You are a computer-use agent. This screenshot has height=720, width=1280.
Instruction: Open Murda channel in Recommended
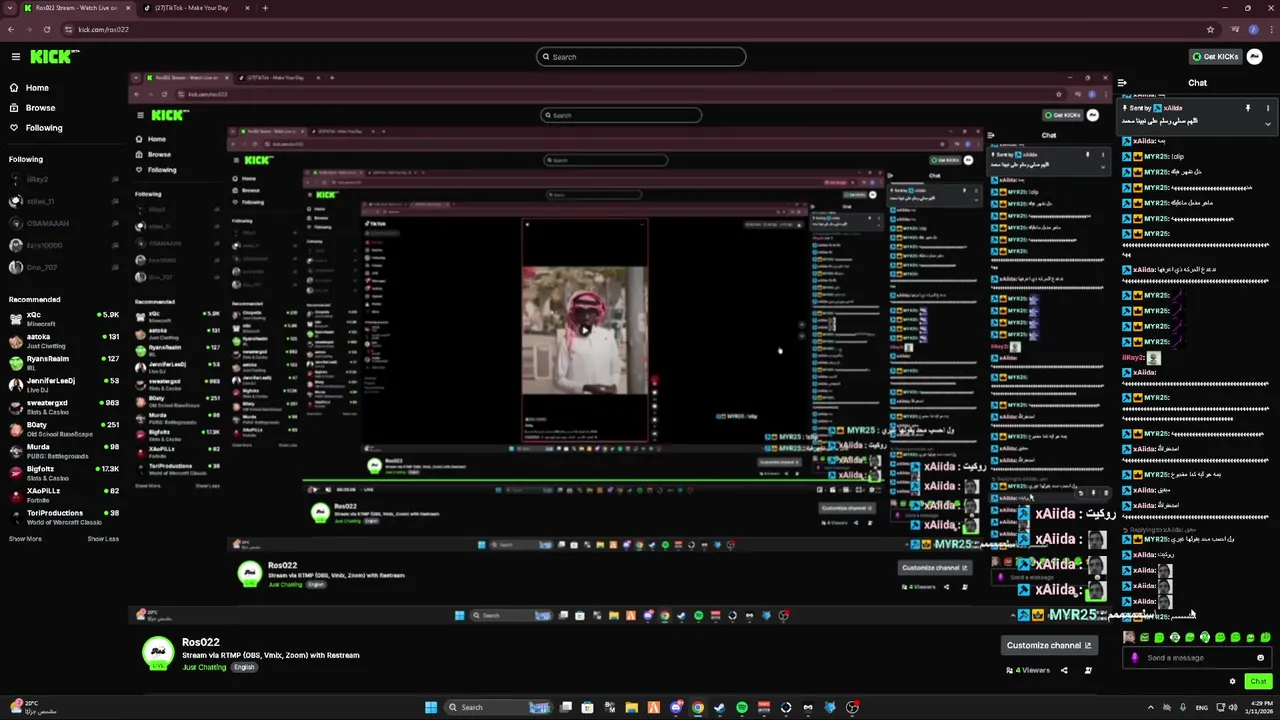pyautogui.click(x=63, y=451)
